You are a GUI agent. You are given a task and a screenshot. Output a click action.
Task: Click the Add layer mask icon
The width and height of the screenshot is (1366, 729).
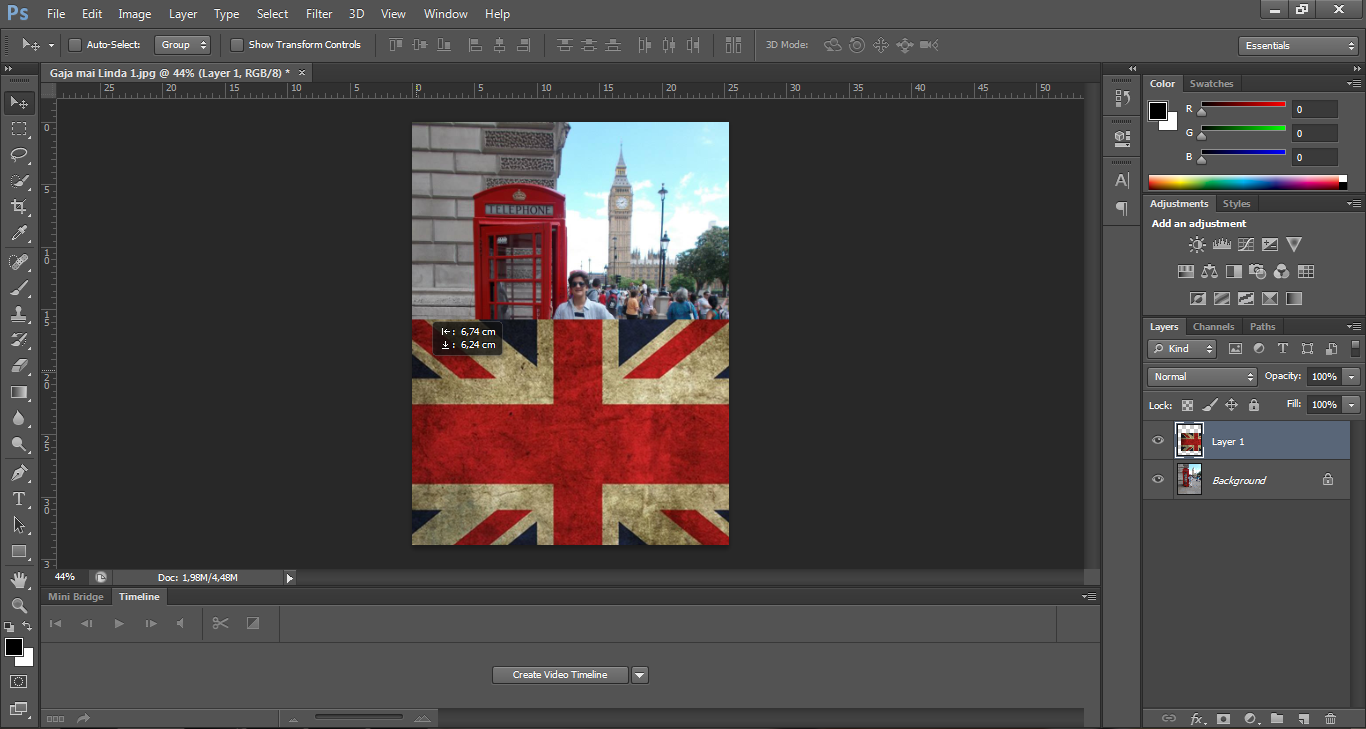click(1222, 718)
